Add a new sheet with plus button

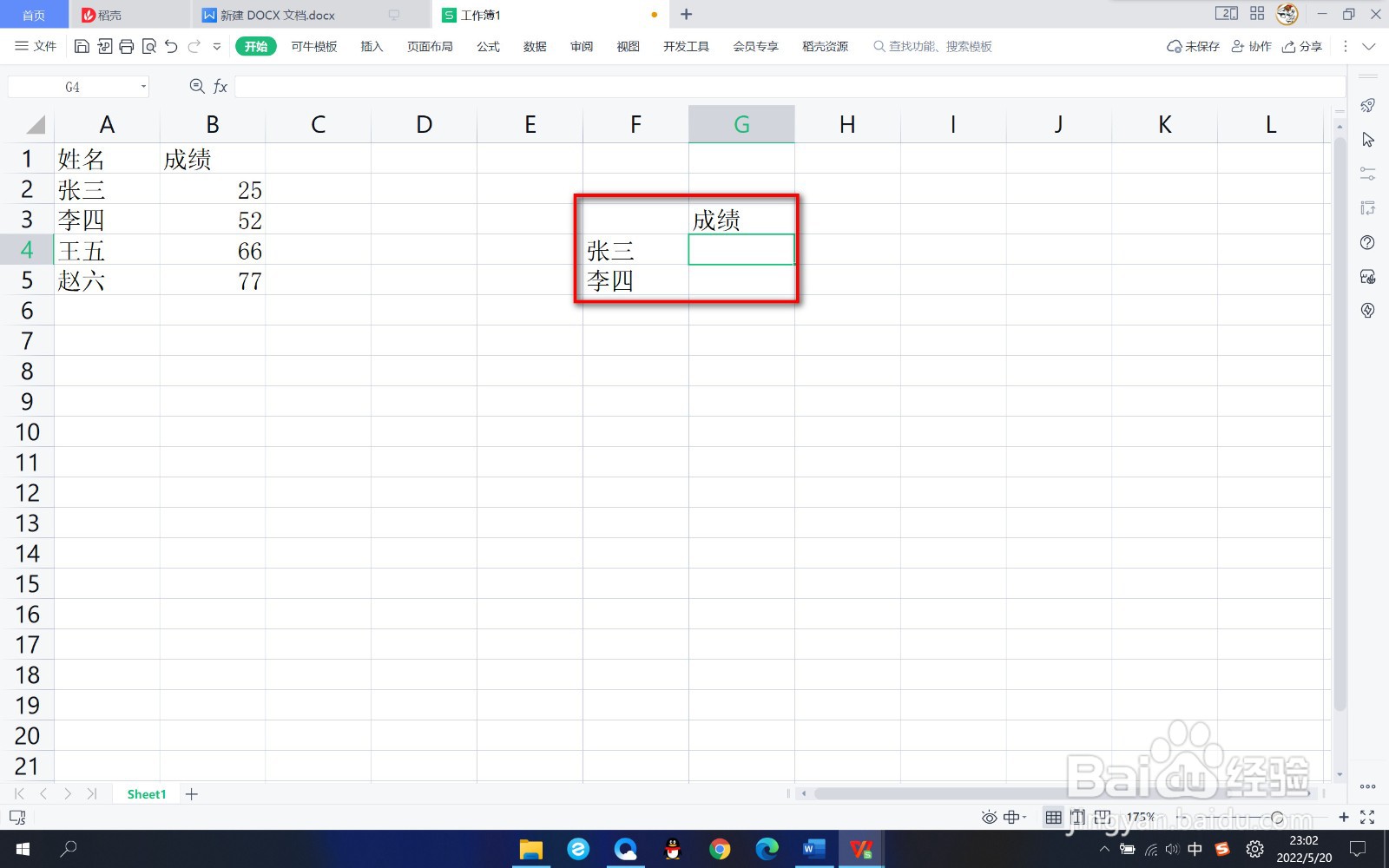[192, 794]
